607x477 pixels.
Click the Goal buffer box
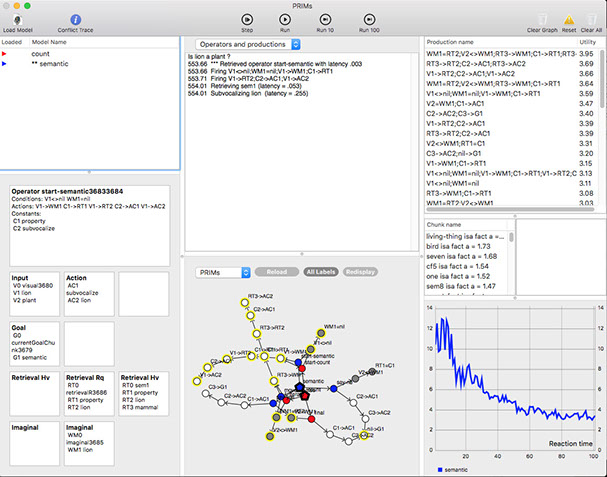[x=34, y=344]
